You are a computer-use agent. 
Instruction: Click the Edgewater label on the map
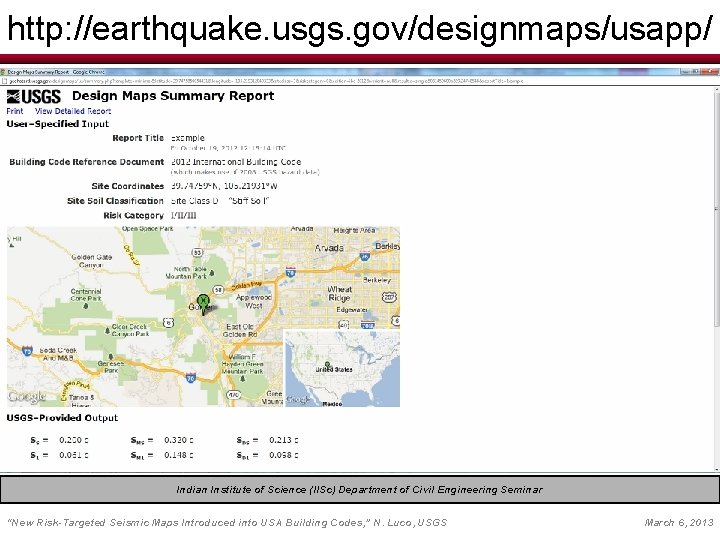(x=352, y=310)
